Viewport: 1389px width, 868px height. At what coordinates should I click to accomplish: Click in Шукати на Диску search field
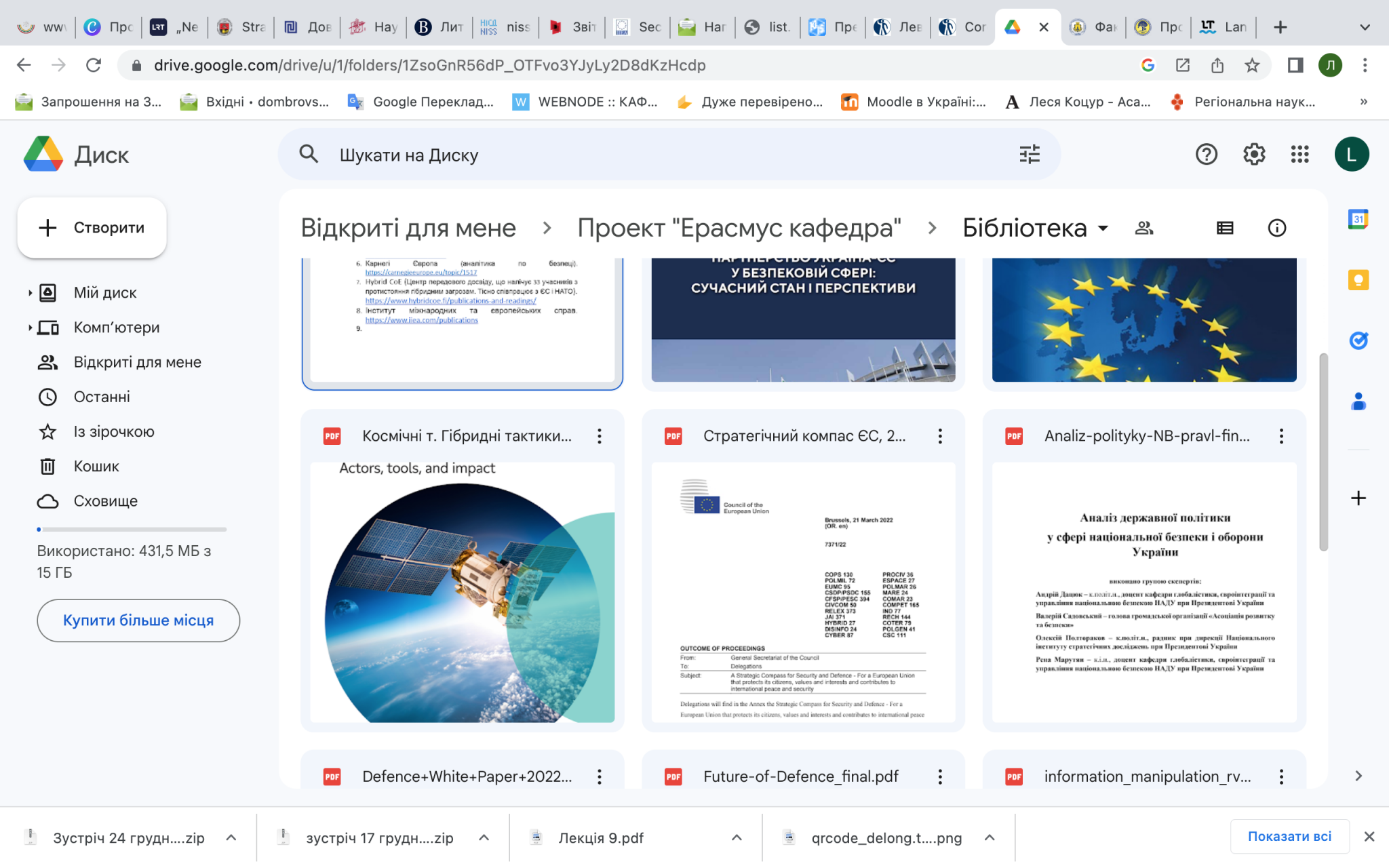click(668, 155)
